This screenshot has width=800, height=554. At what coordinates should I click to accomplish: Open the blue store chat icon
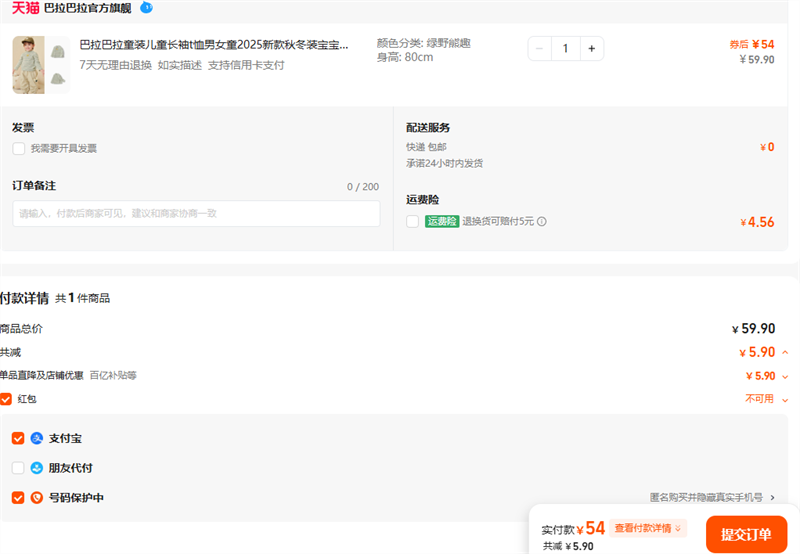coord(147,8)
